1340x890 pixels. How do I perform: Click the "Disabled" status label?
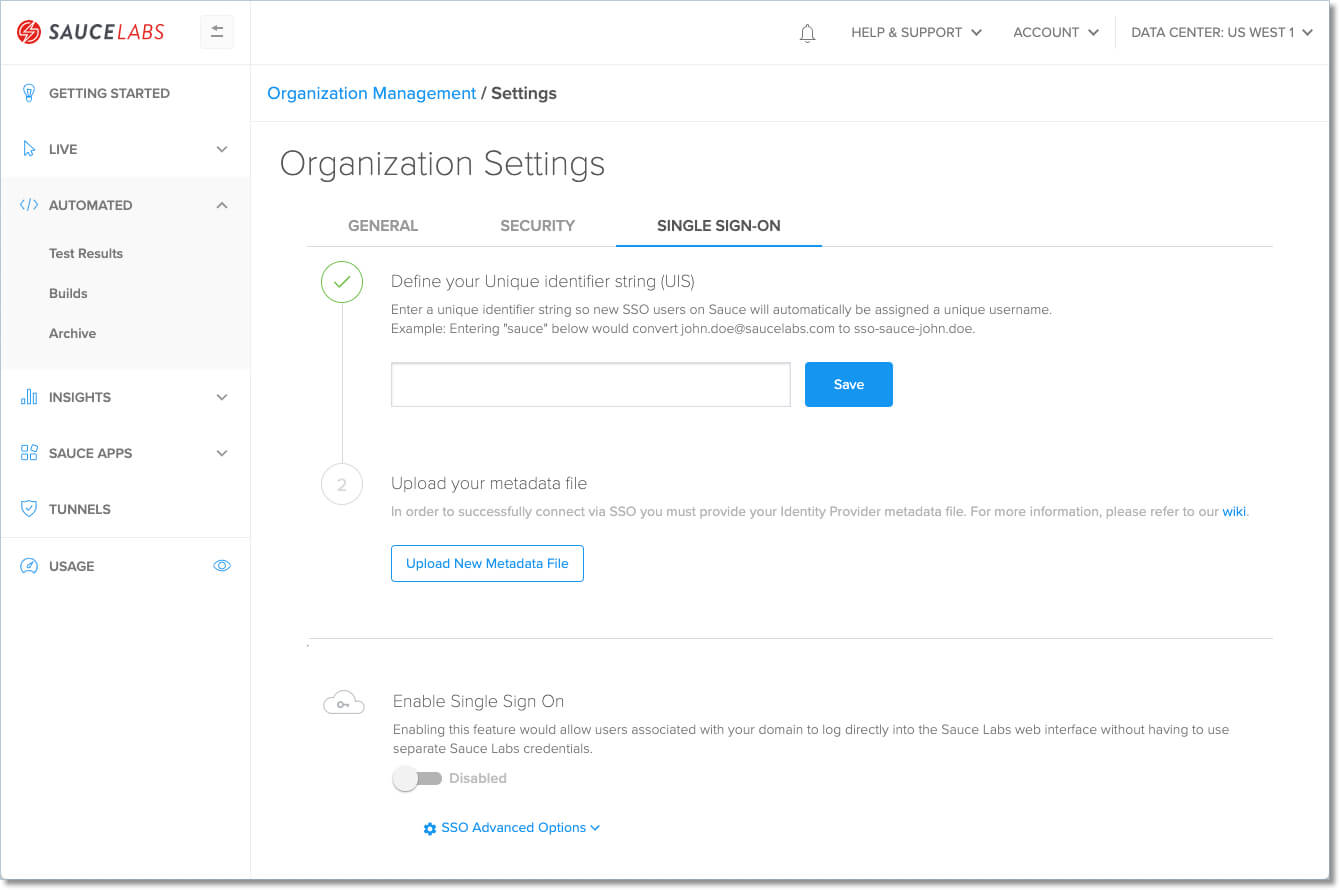click(478, 778)
